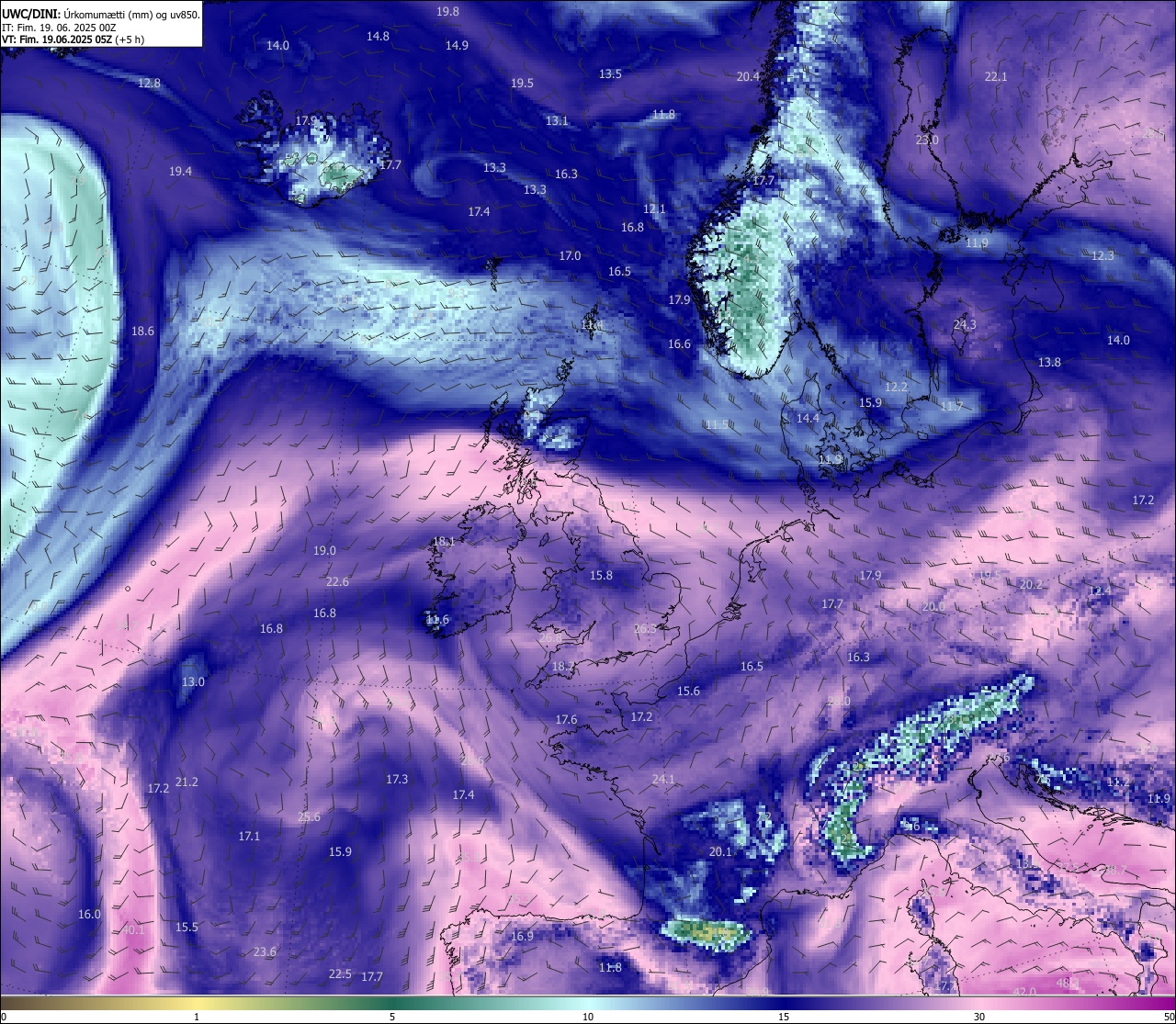Click the 21.2 map value
1176x1024 pixels.
[x=187, y=782]
